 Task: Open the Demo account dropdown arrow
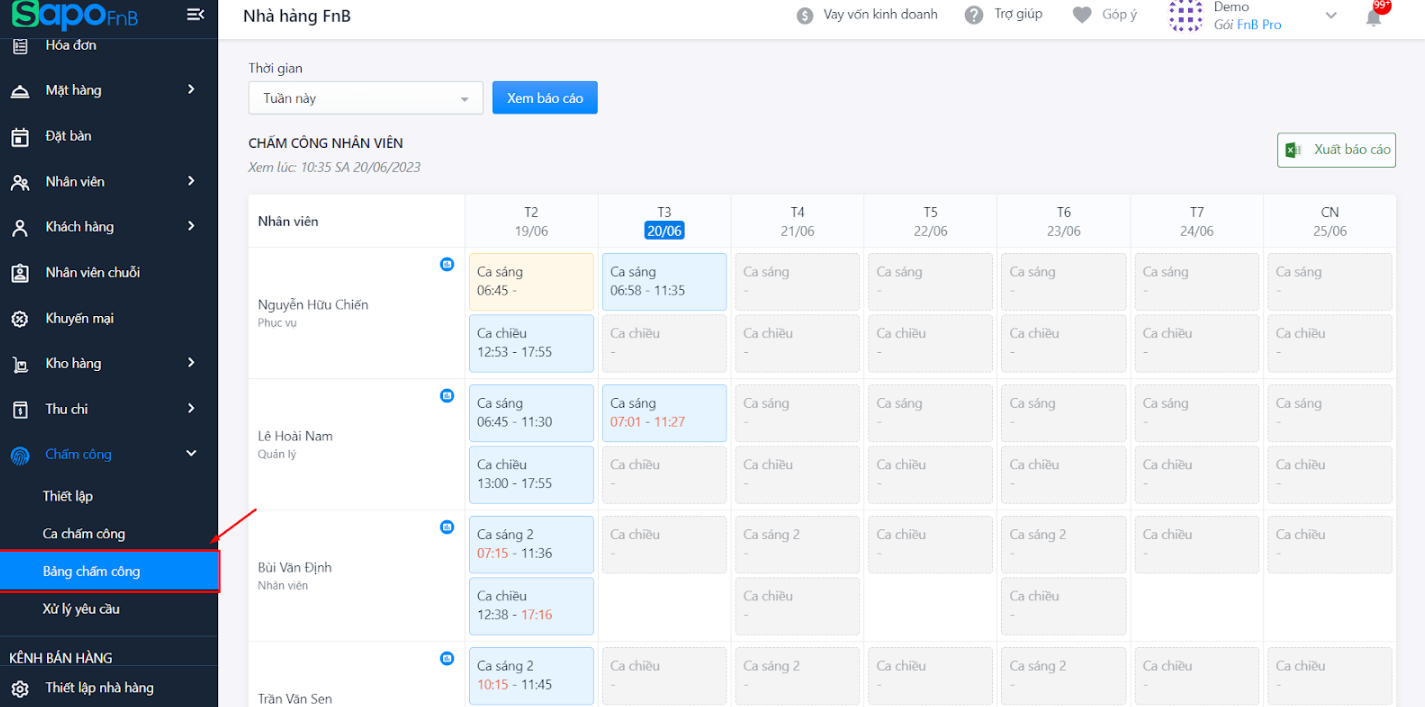1331,15
